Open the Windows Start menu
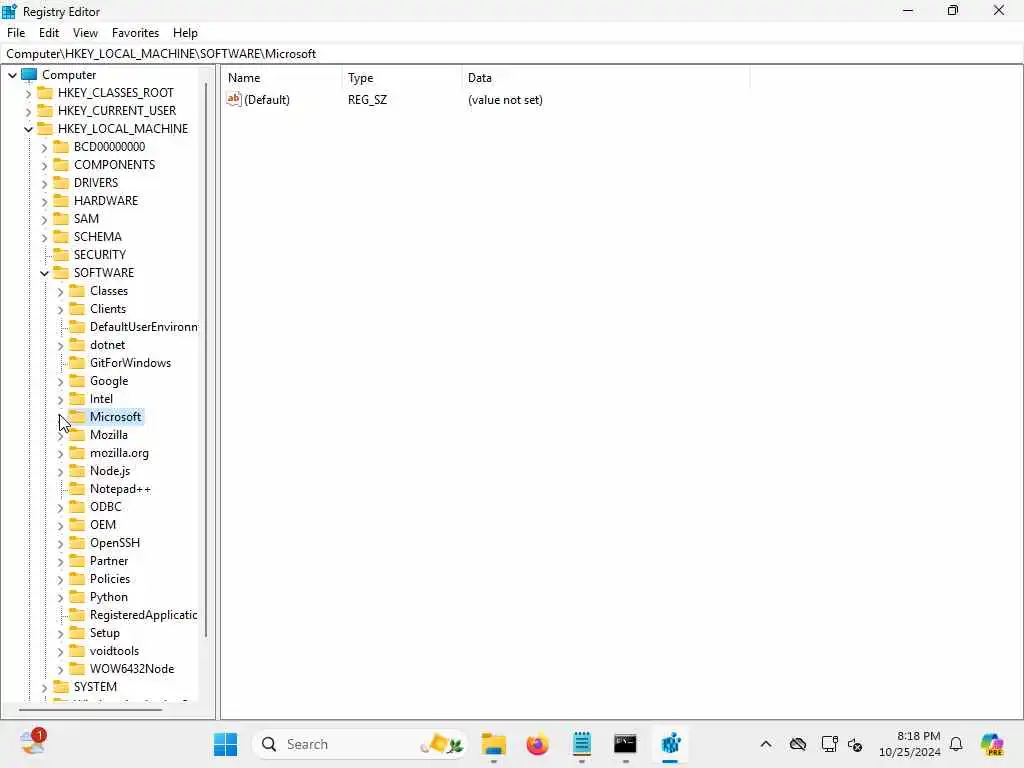 [x=225, y=744]
